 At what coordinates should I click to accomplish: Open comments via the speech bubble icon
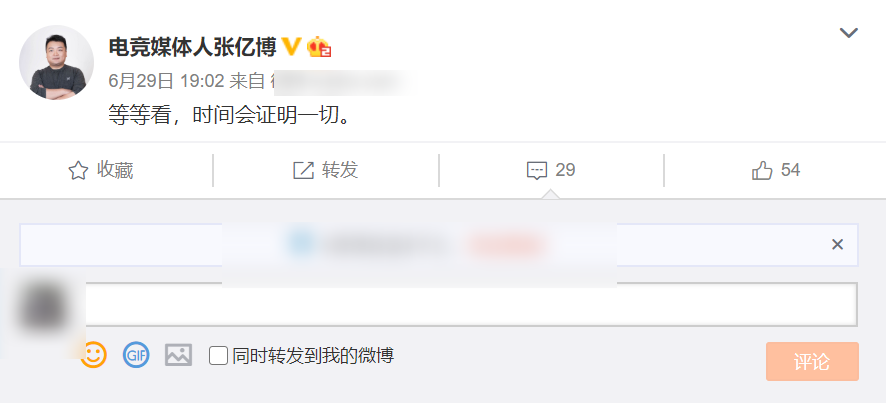tap(536, 171)
